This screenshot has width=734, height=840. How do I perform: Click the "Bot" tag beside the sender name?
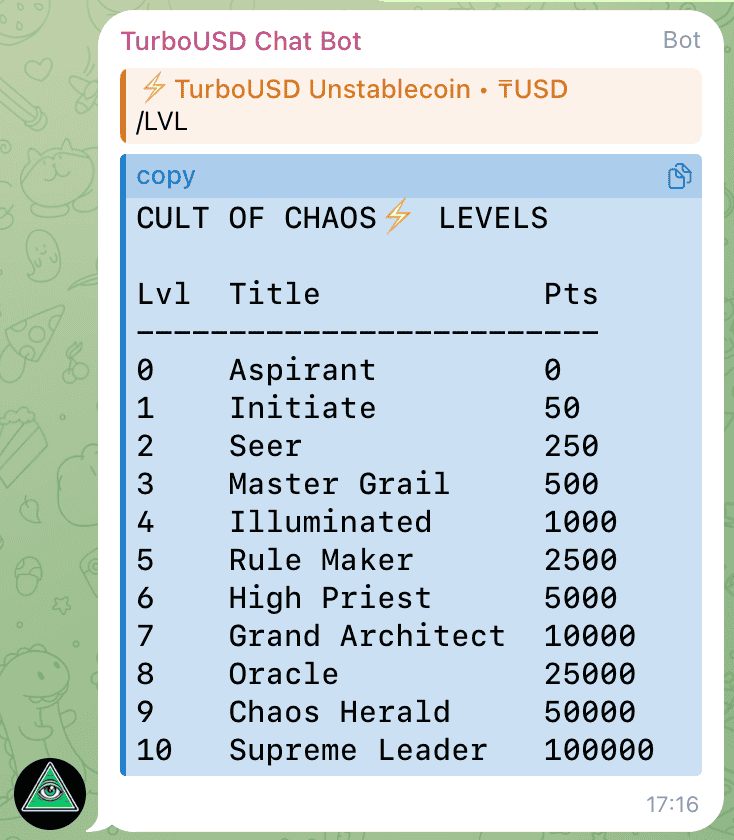click(682, 41)
